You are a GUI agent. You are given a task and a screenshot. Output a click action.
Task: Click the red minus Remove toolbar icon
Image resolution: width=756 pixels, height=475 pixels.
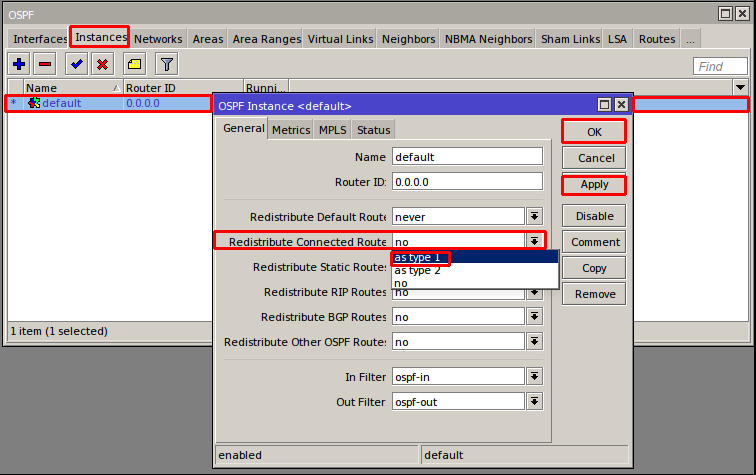pyautogui.click(x=45, y=64)
